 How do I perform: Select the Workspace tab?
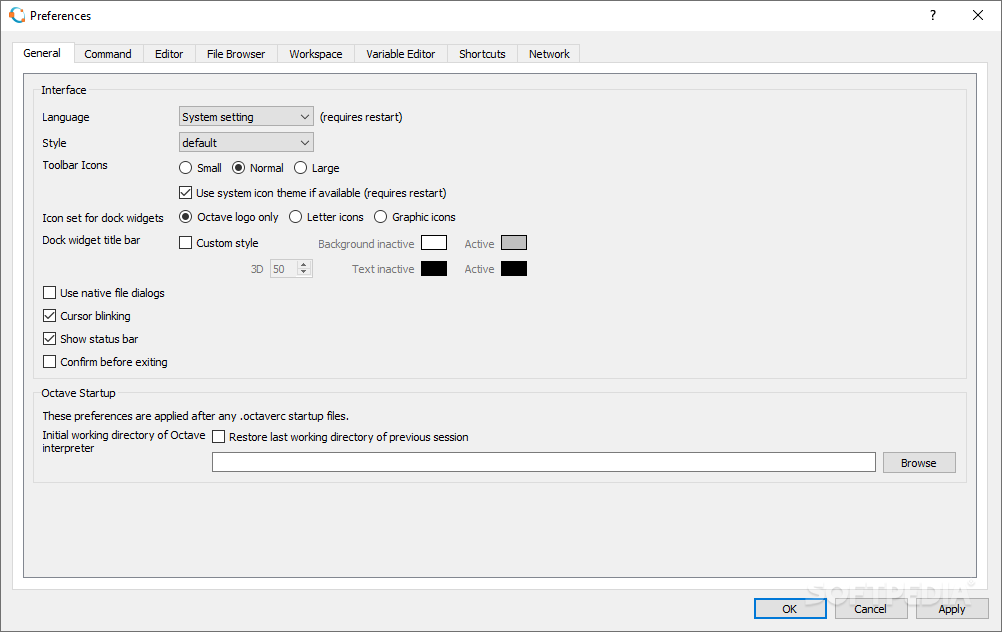click(316, 54)
